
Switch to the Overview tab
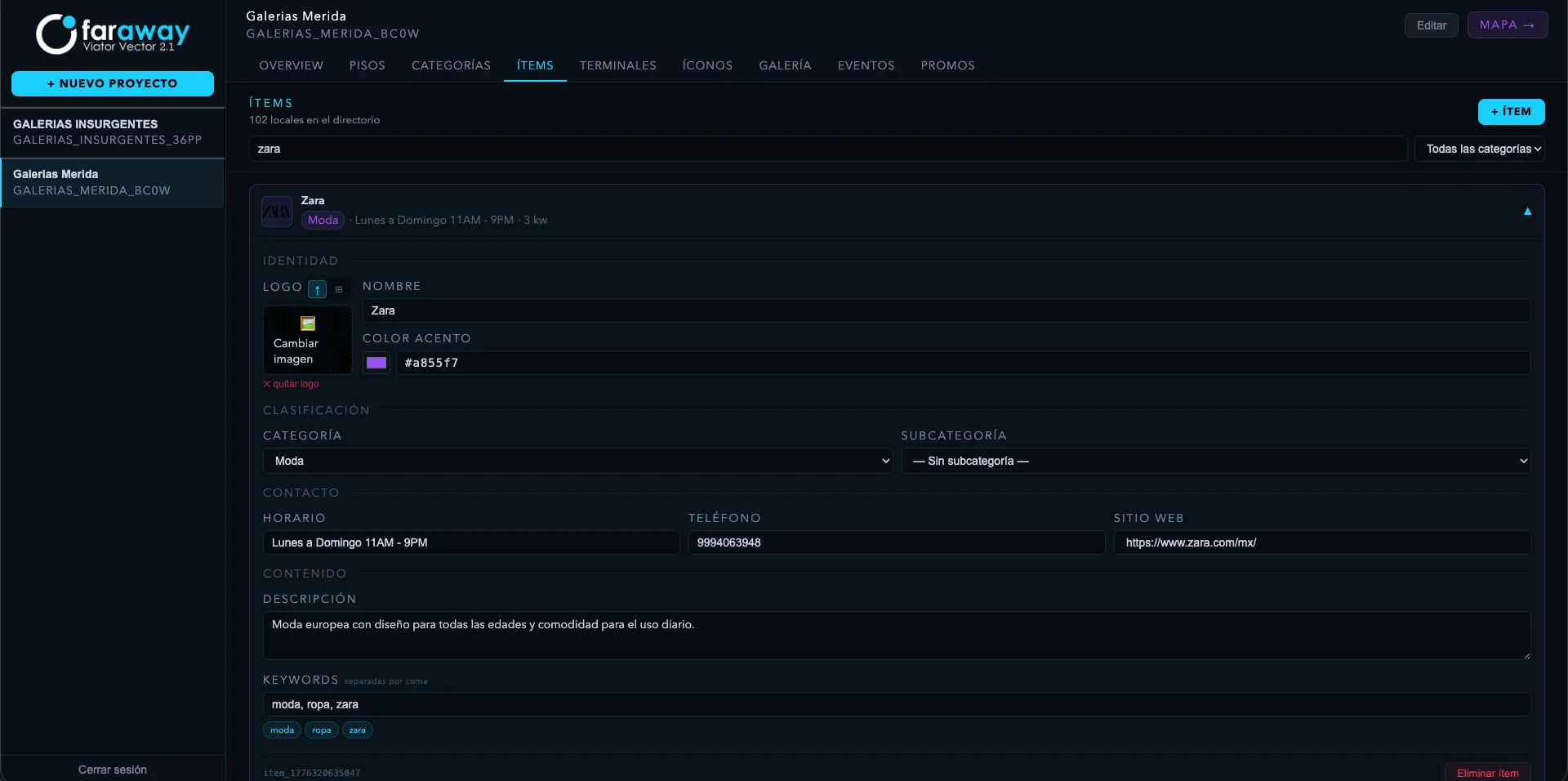292,65
